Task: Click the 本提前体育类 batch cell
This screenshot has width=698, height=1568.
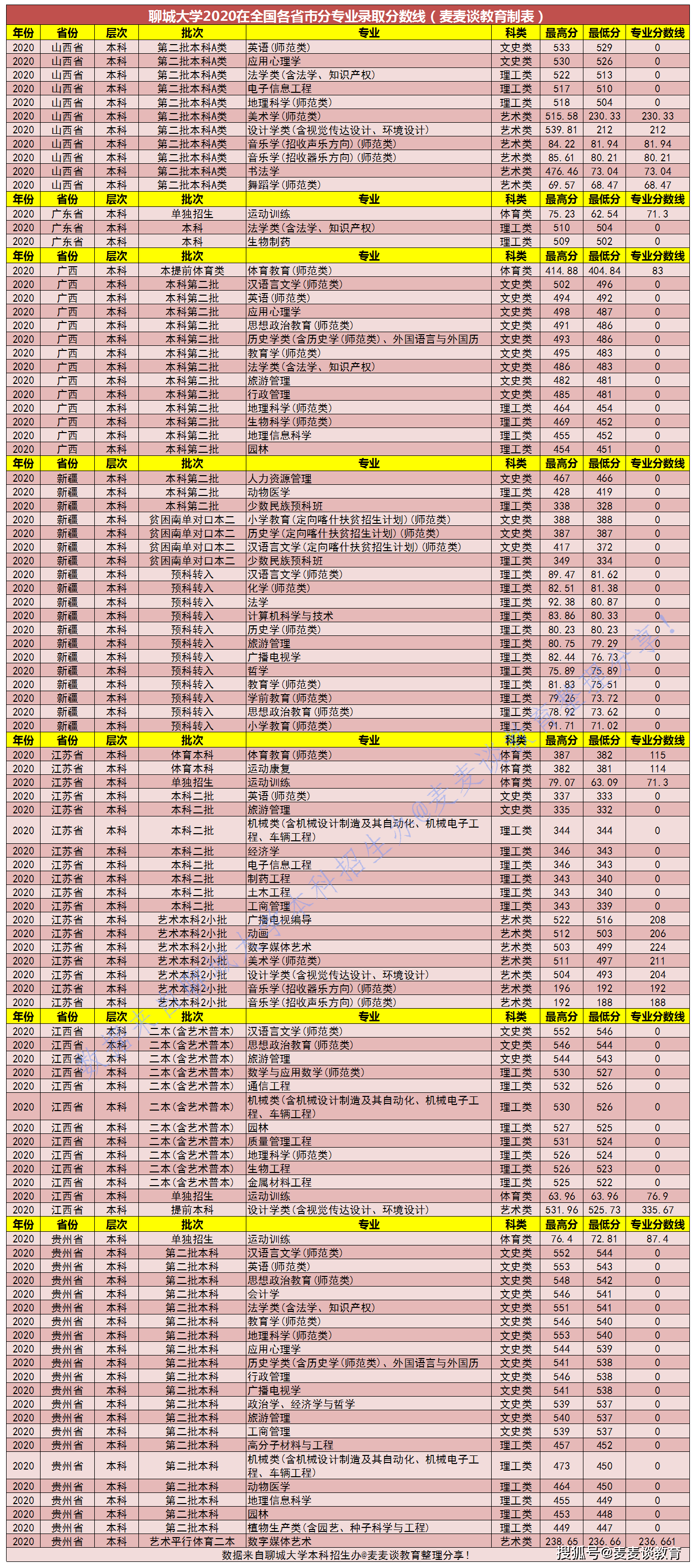Action: pos(192,270)
